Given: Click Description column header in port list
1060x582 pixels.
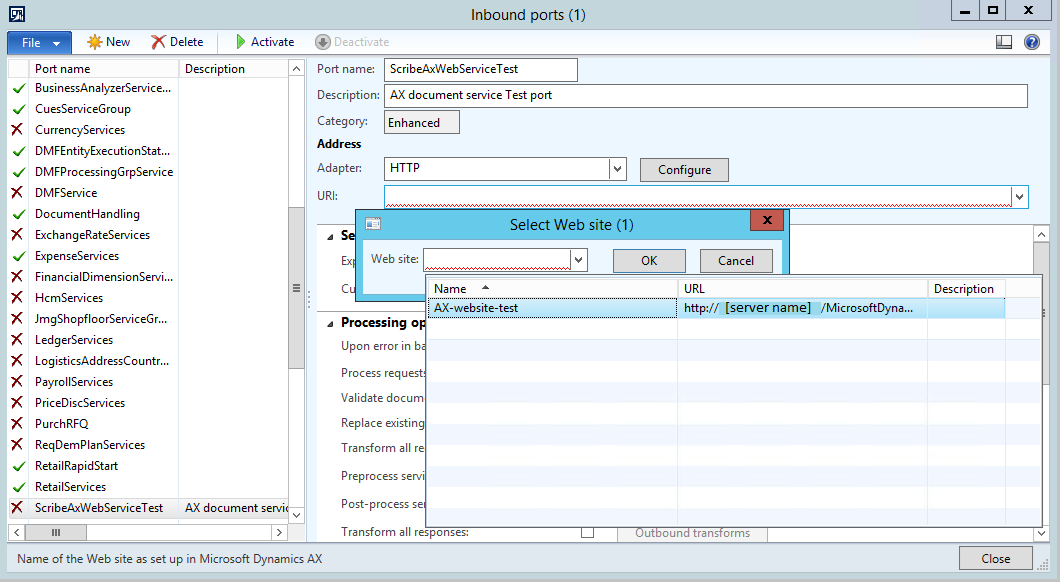Looking at the screenshot, I should [233, 69].
